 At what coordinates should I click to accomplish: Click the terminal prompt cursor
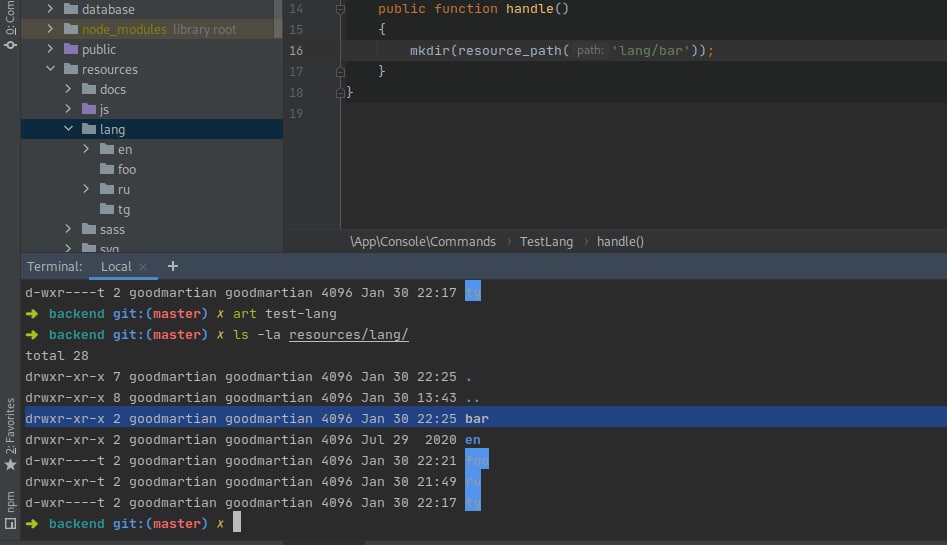[237, 522]
